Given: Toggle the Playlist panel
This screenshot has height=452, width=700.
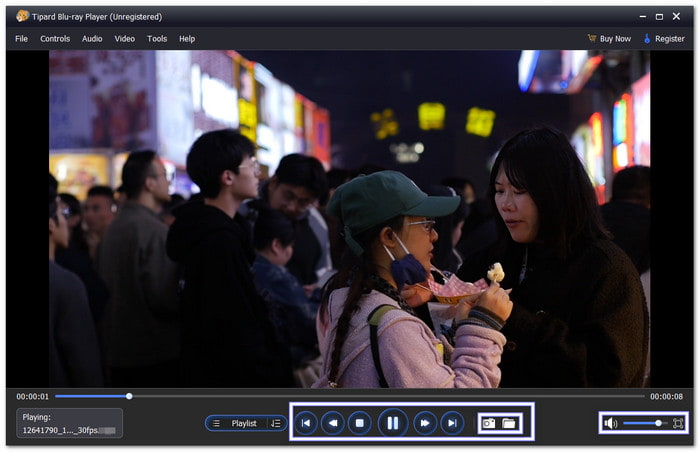Looking at the screenshot, I should pos(238,423).
